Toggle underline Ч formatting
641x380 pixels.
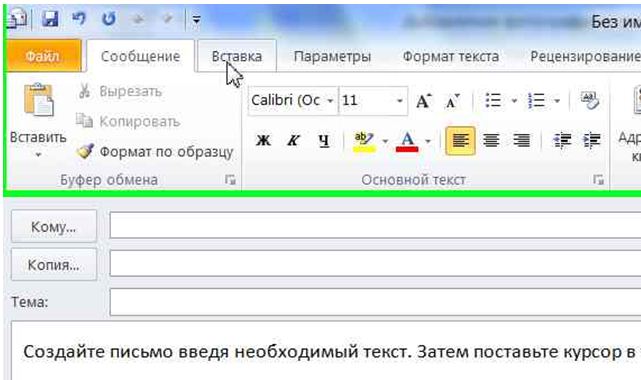point(324,141)
